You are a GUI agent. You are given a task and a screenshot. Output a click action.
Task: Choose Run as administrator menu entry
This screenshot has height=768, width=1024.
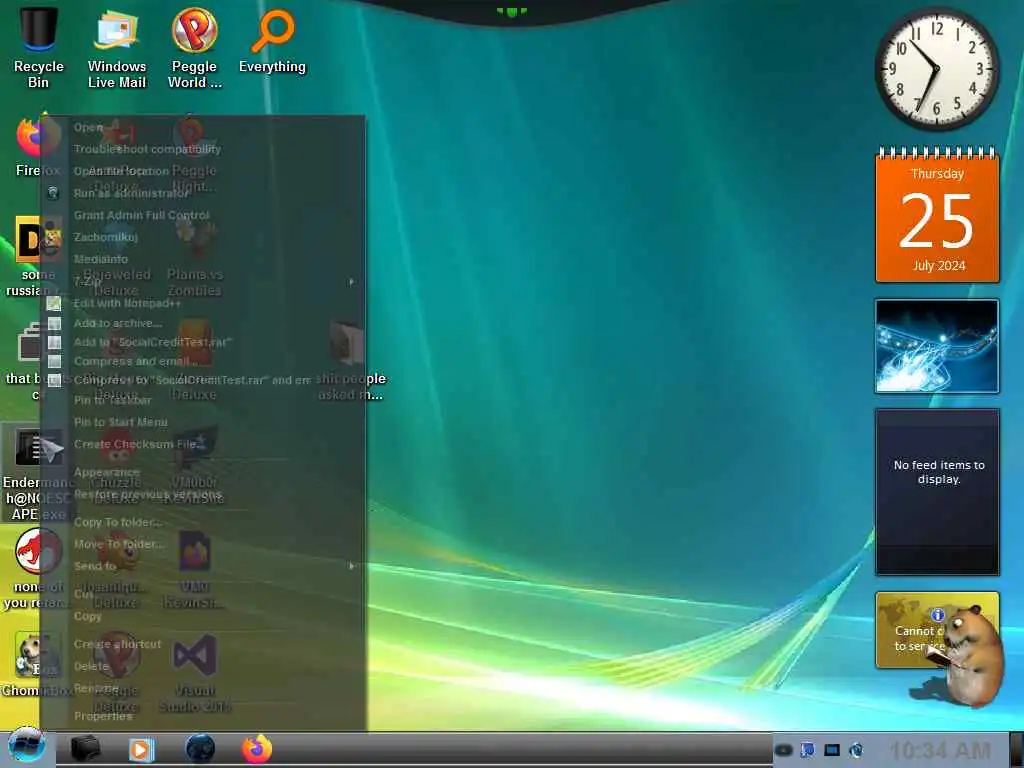click(202, 193)
